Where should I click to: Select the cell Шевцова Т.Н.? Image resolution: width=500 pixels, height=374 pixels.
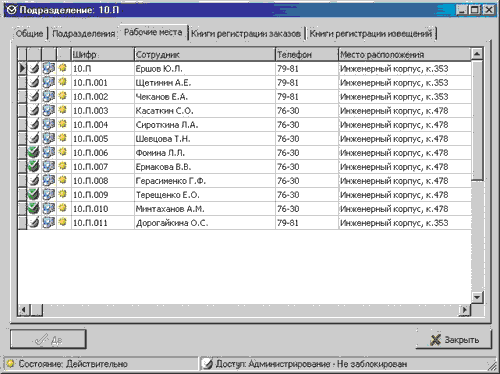(x=205, y=139)
